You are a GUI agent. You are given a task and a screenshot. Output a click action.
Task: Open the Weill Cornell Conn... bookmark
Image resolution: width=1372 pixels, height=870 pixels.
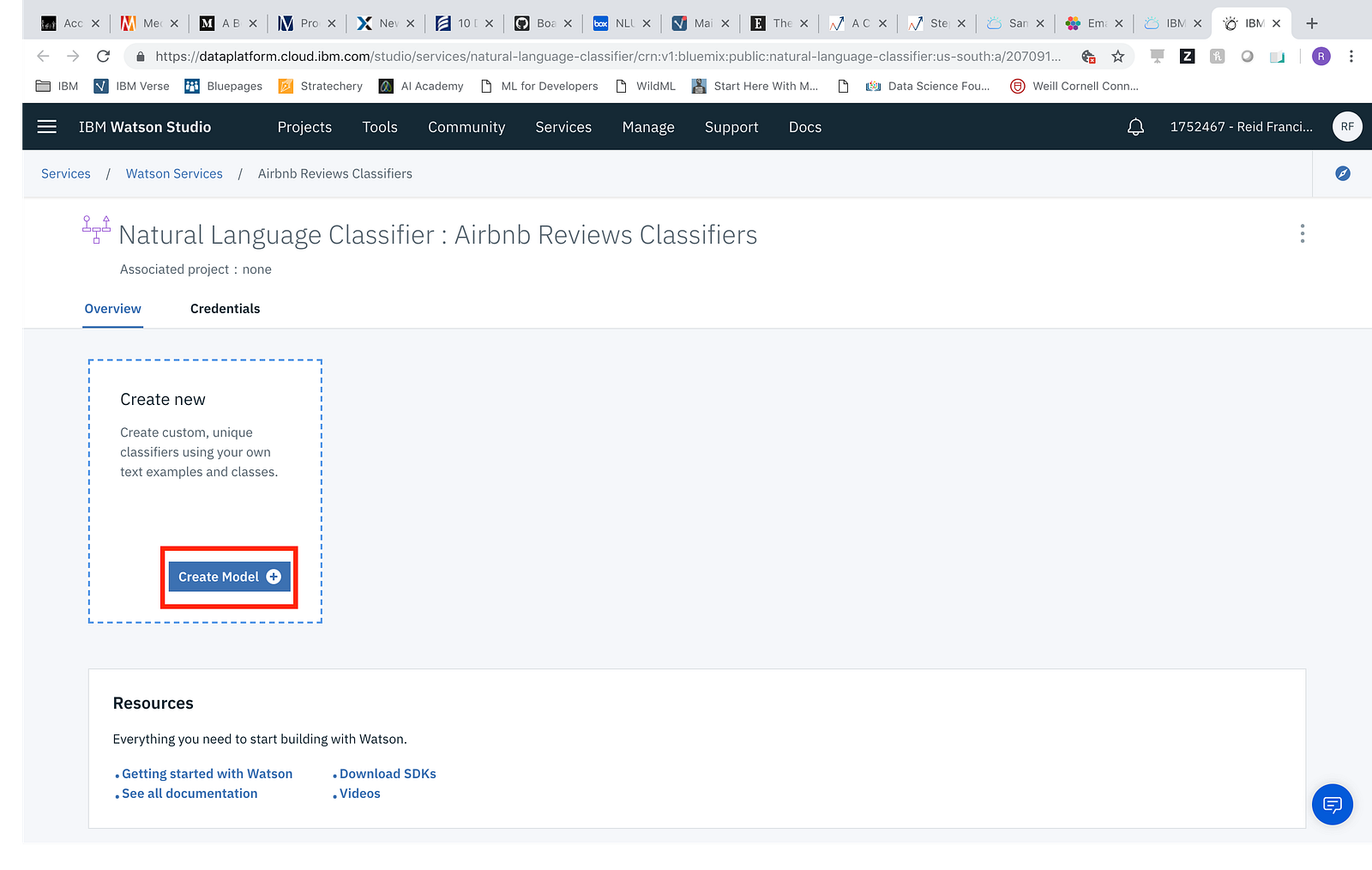(x=1074, y=86)
